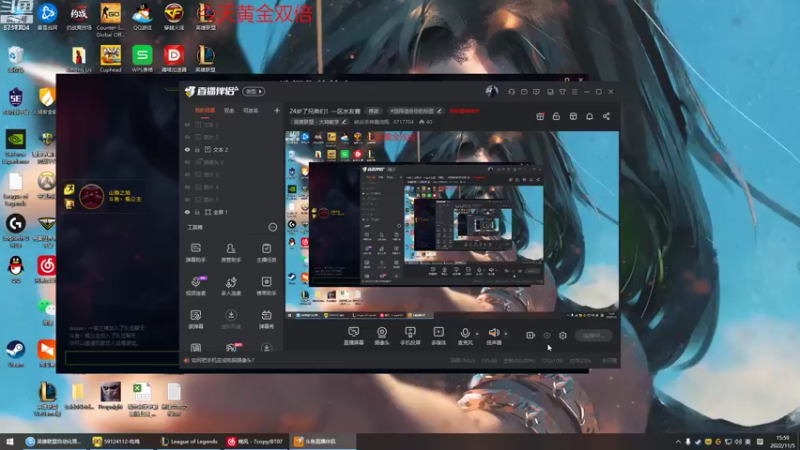Open the hamburger menu in the title bar
Screen dimensions: 800x450
click(x=574, y=92)
